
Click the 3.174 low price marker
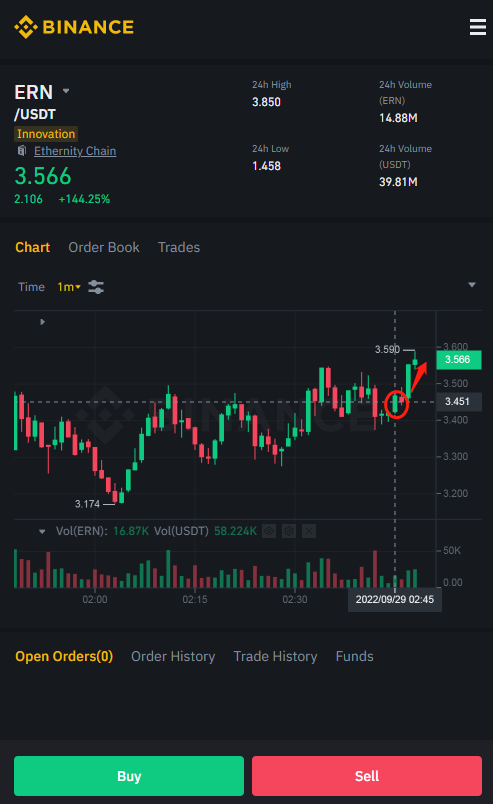pos(87,504)
